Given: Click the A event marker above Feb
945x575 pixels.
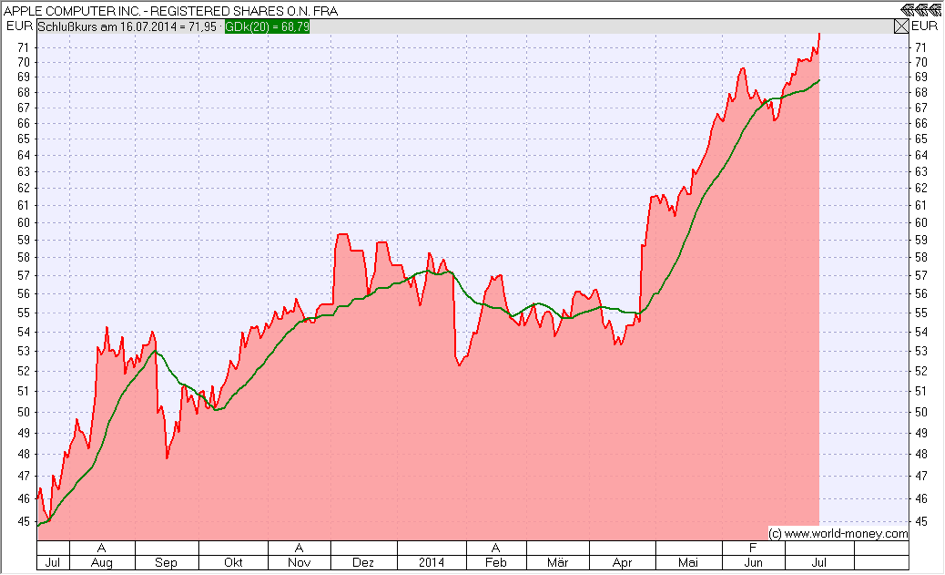Looking at the screenshot, I should click(x=495, y=548).
